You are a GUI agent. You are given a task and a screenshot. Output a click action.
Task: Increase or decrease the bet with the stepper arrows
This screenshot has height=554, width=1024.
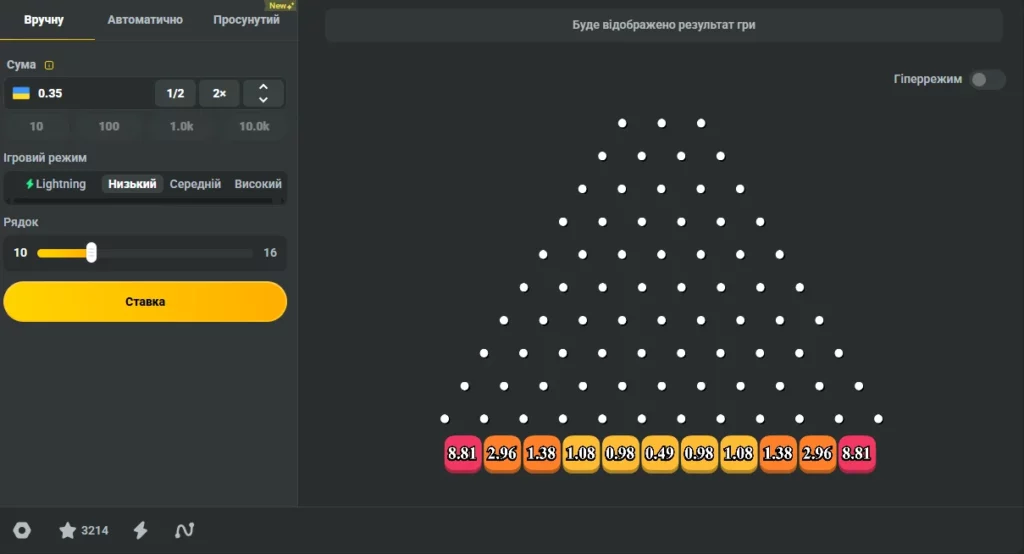pos(263,93)
